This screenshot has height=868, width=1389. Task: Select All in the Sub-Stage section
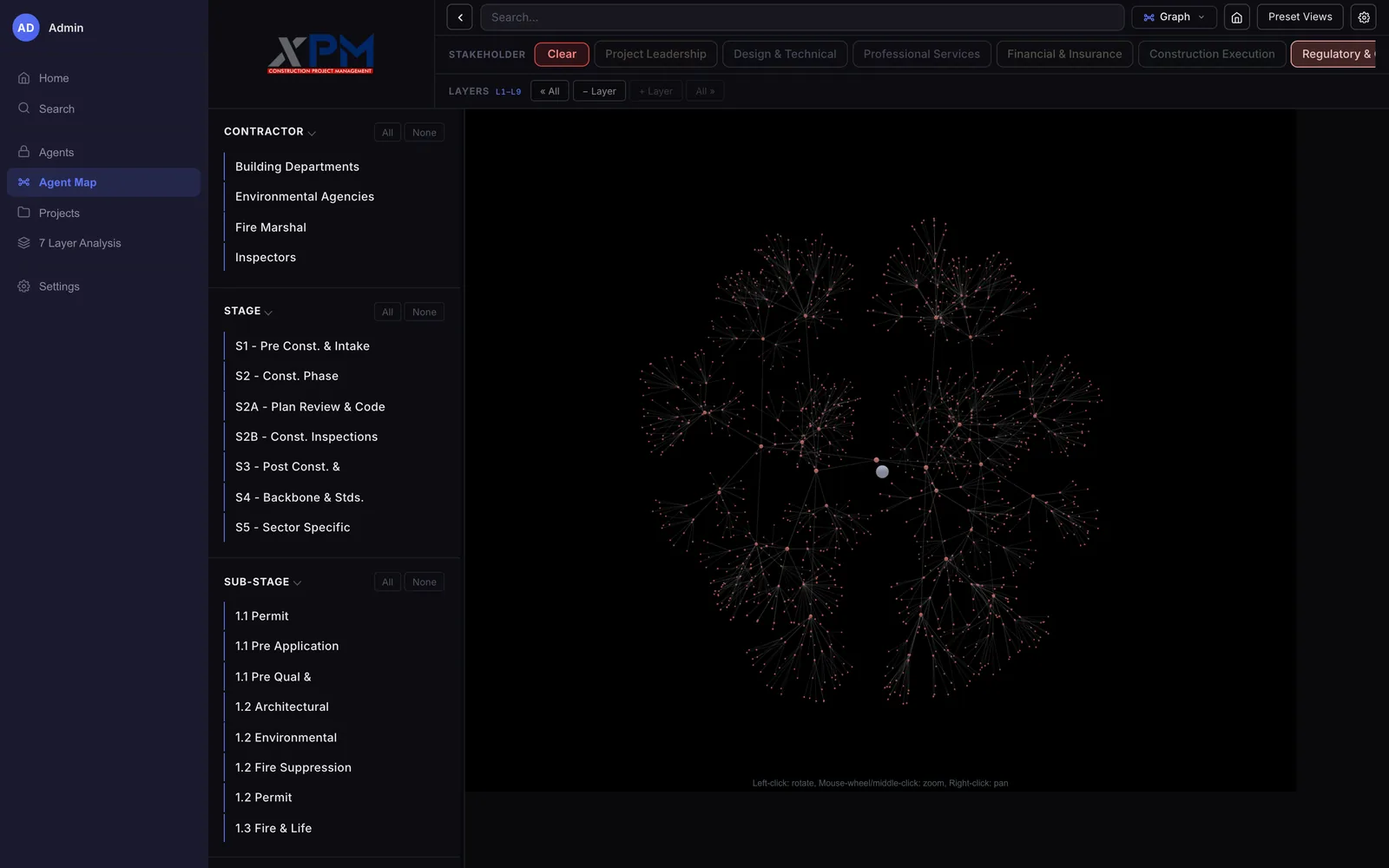point(387,582)
